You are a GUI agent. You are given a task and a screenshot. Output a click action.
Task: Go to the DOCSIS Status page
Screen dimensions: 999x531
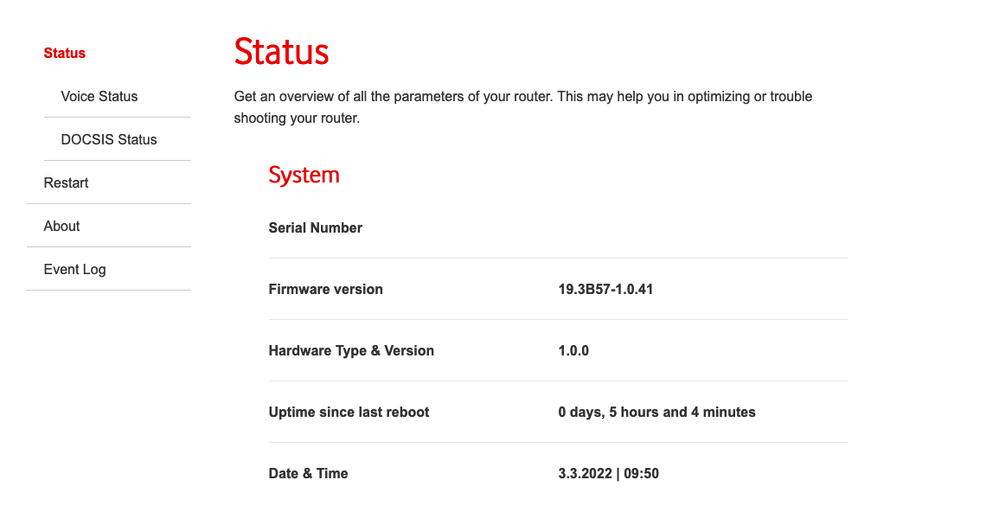pyautogui.click(x=108, y=139)
